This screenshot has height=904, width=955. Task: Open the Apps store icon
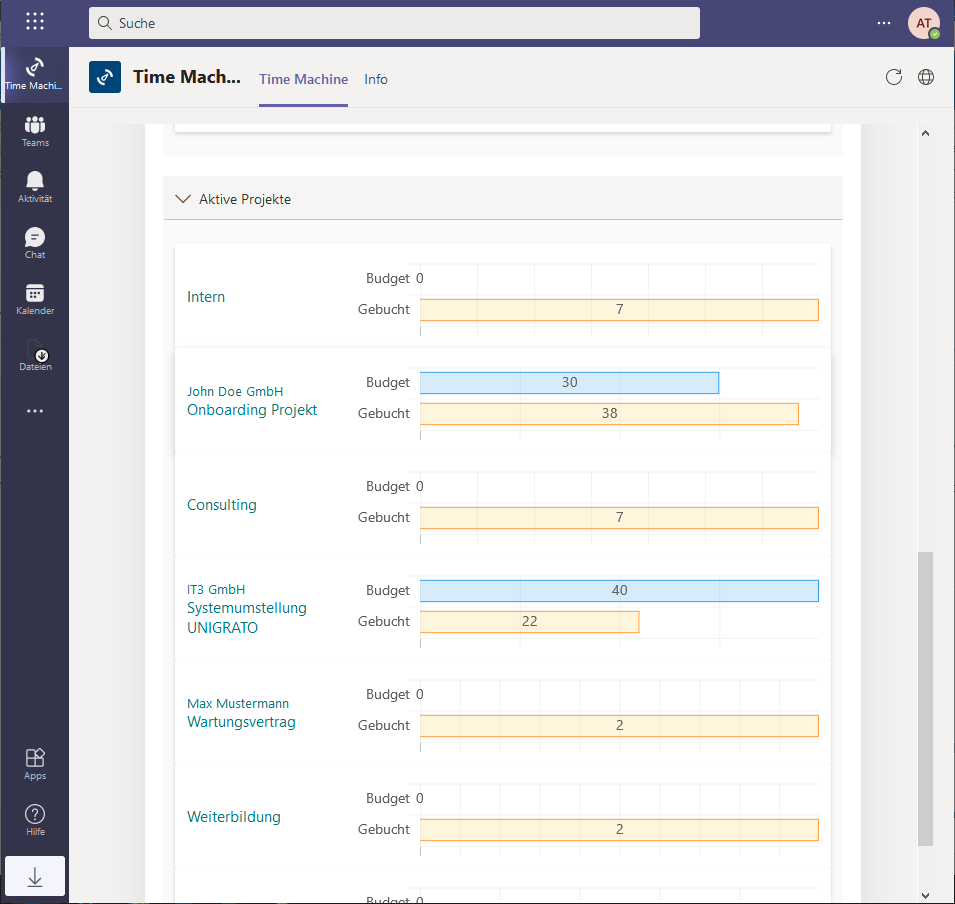(x=35, y=764)
